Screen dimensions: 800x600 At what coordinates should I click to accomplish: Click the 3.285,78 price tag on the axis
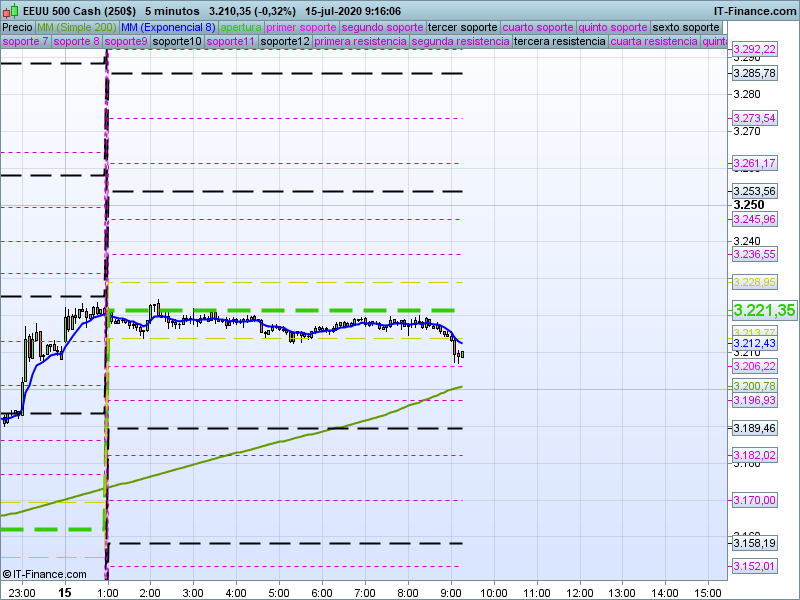click(x=754, y=73)
